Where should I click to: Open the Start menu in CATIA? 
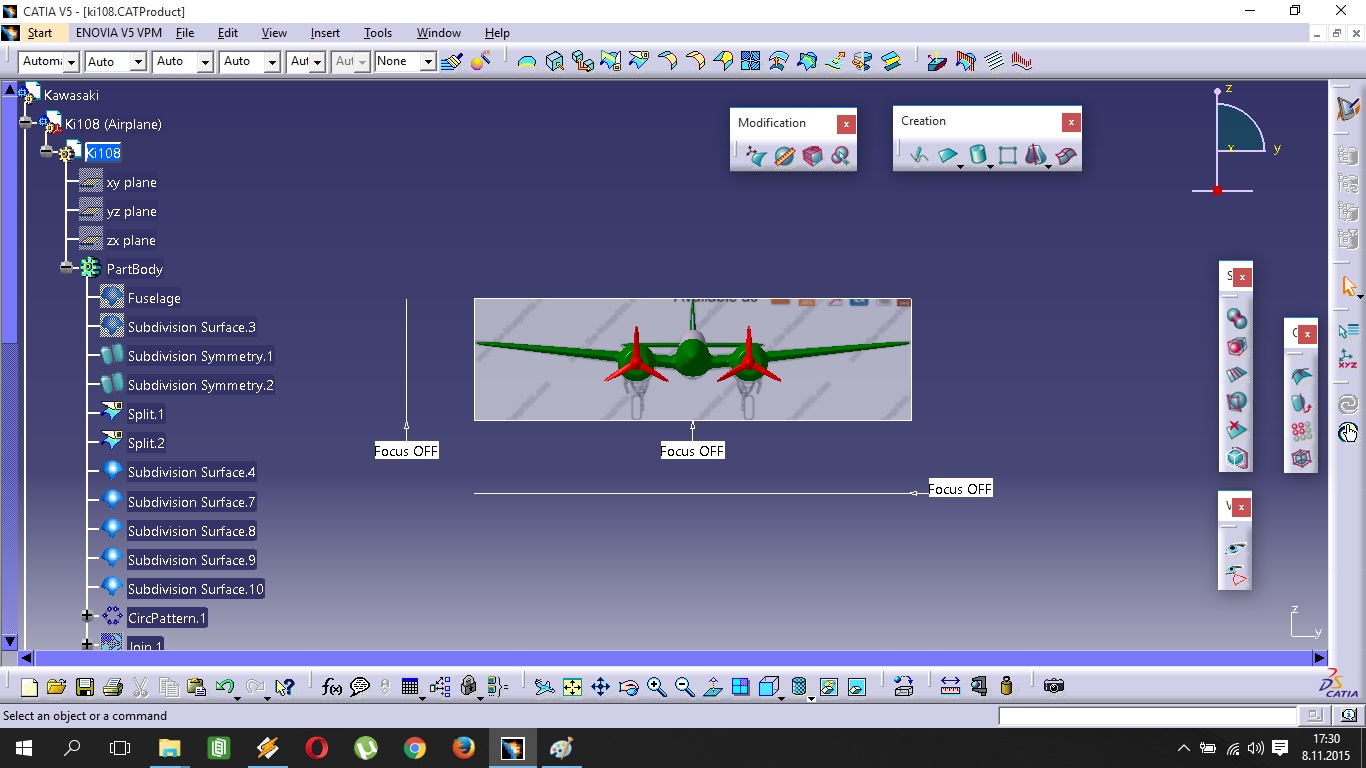pyautogui.click(x=40, y=33)
